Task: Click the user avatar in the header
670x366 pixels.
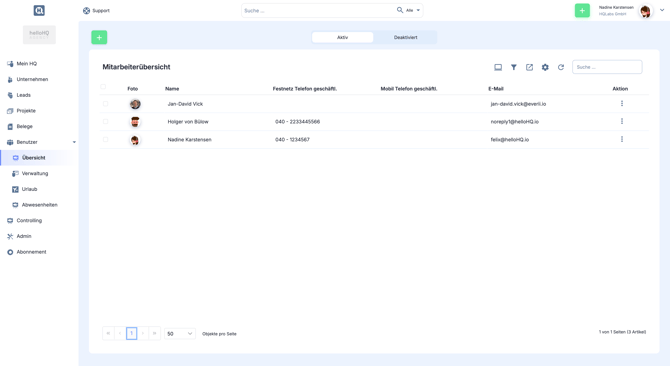Action: [645, 11]
